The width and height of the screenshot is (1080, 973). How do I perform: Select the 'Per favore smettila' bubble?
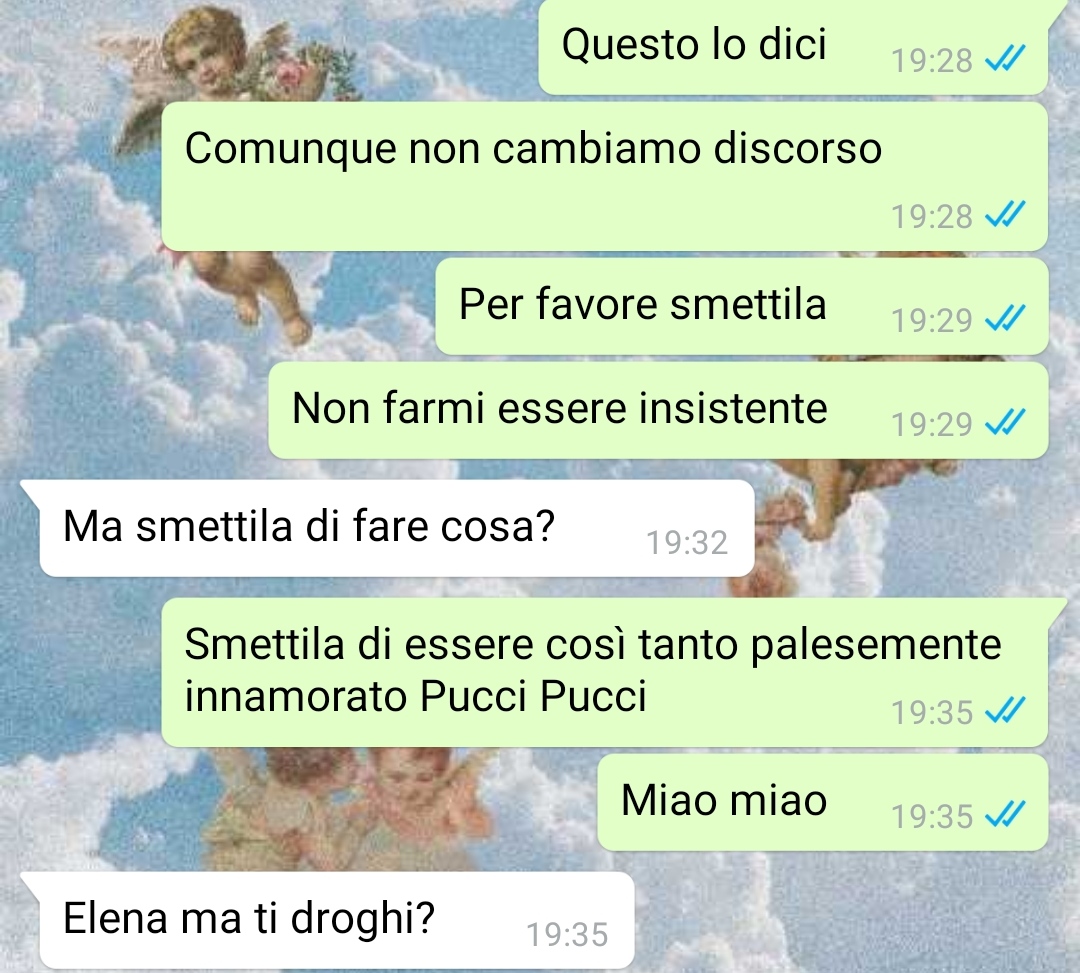tap(742, 306)
